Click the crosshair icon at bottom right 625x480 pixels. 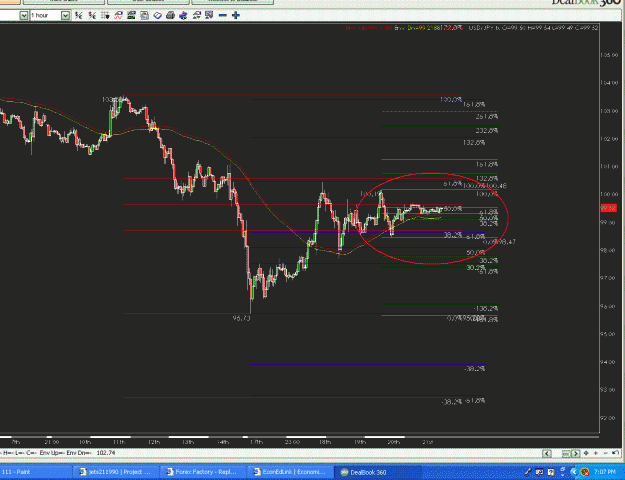click(x=586, y=453)
